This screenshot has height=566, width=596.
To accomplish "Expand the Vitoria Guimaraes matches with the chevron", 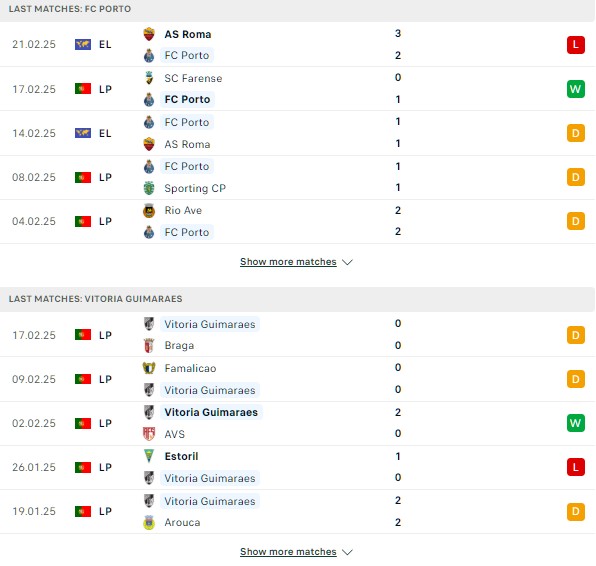I will (347, 552).
